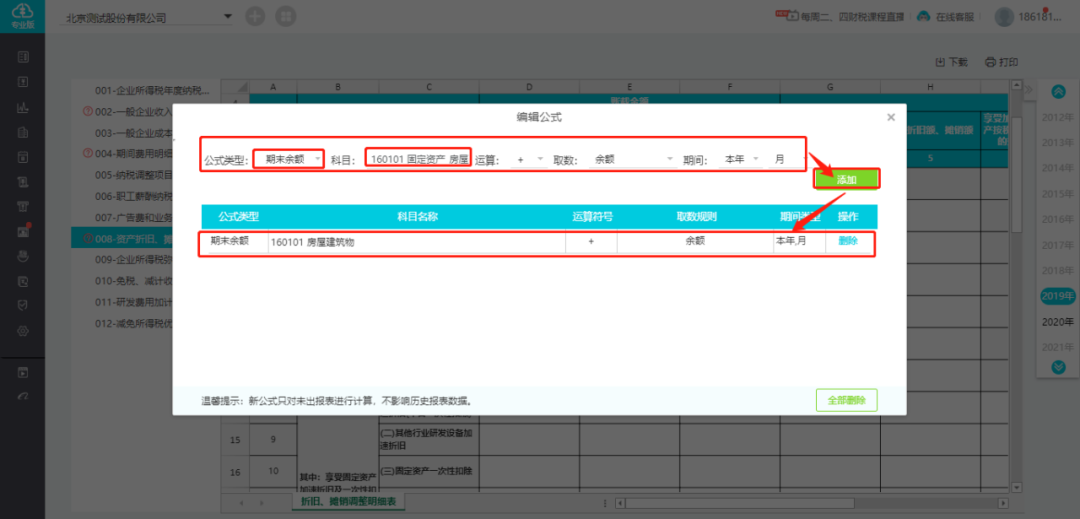
Task: Open the settings gear icon in sidebar
Action: pyautogui.click(x=23, y=330)
